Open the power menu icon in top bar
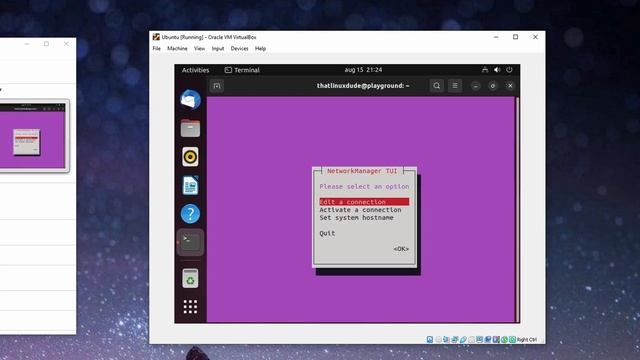This screenshot has height=360, width=640. point(509,70)
